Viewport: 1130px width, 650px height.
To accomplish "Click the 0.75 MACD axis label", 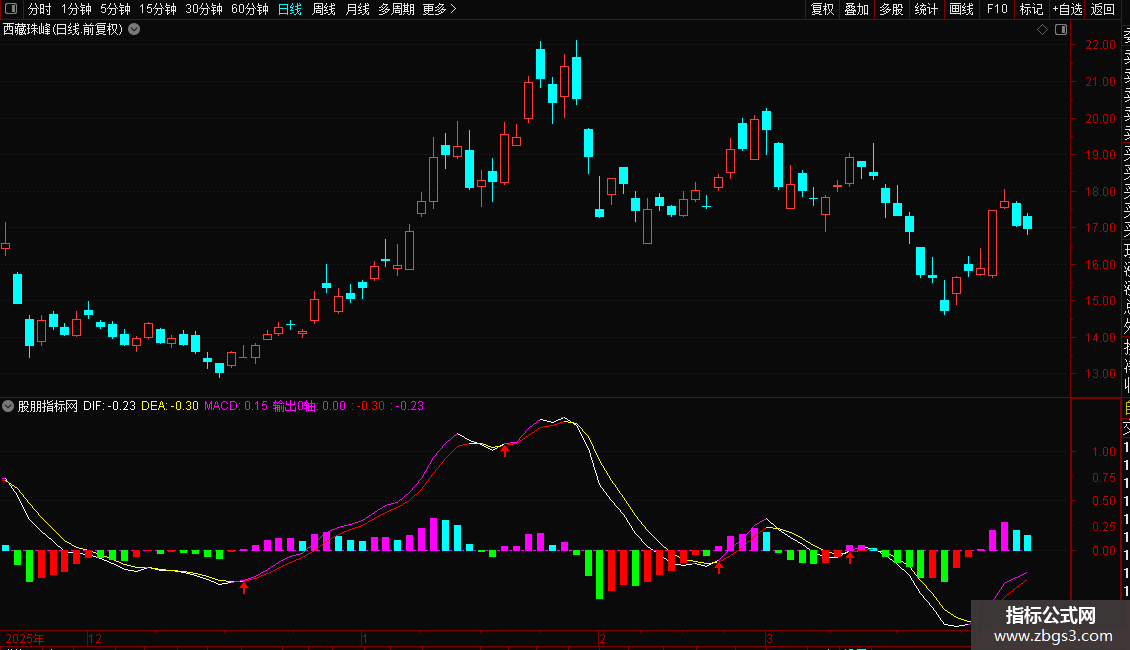I will pyautogui.click(x=1104, y=478).
